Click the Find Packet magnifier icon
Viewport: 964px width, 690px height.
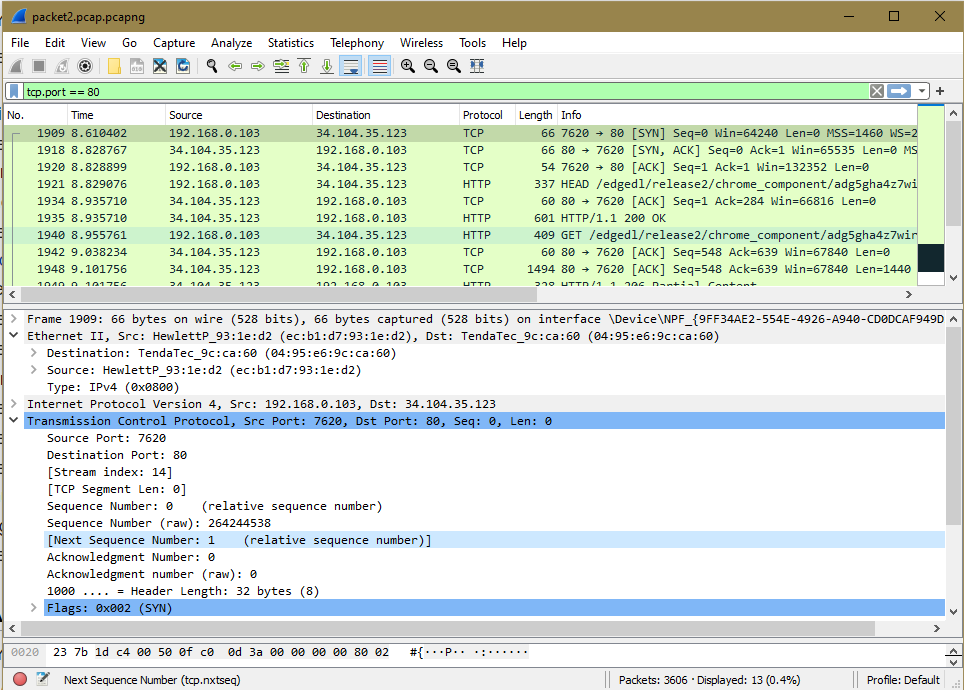[x=212, y=66]
